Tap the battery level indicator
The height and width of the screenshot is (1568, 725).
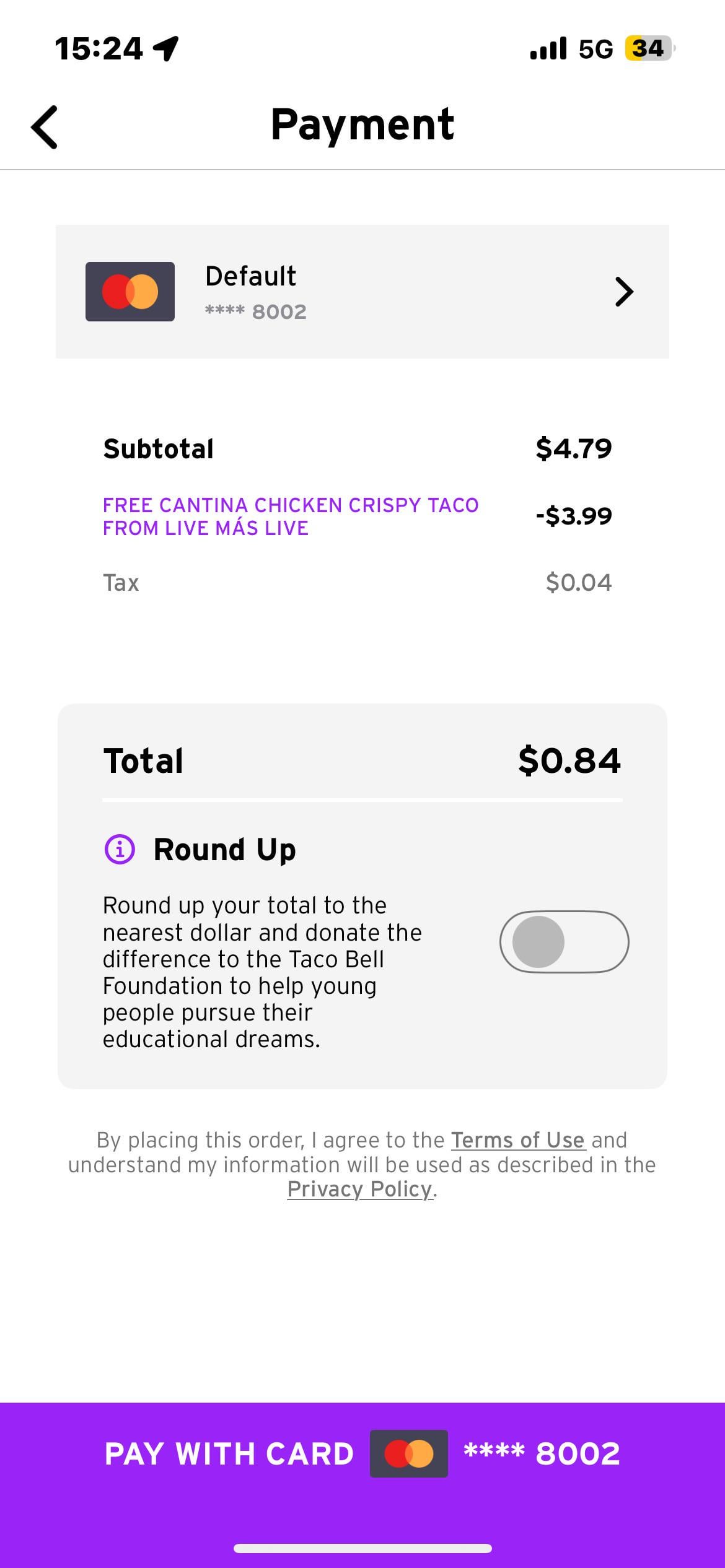pyautogui.click(x=649, y=48)
